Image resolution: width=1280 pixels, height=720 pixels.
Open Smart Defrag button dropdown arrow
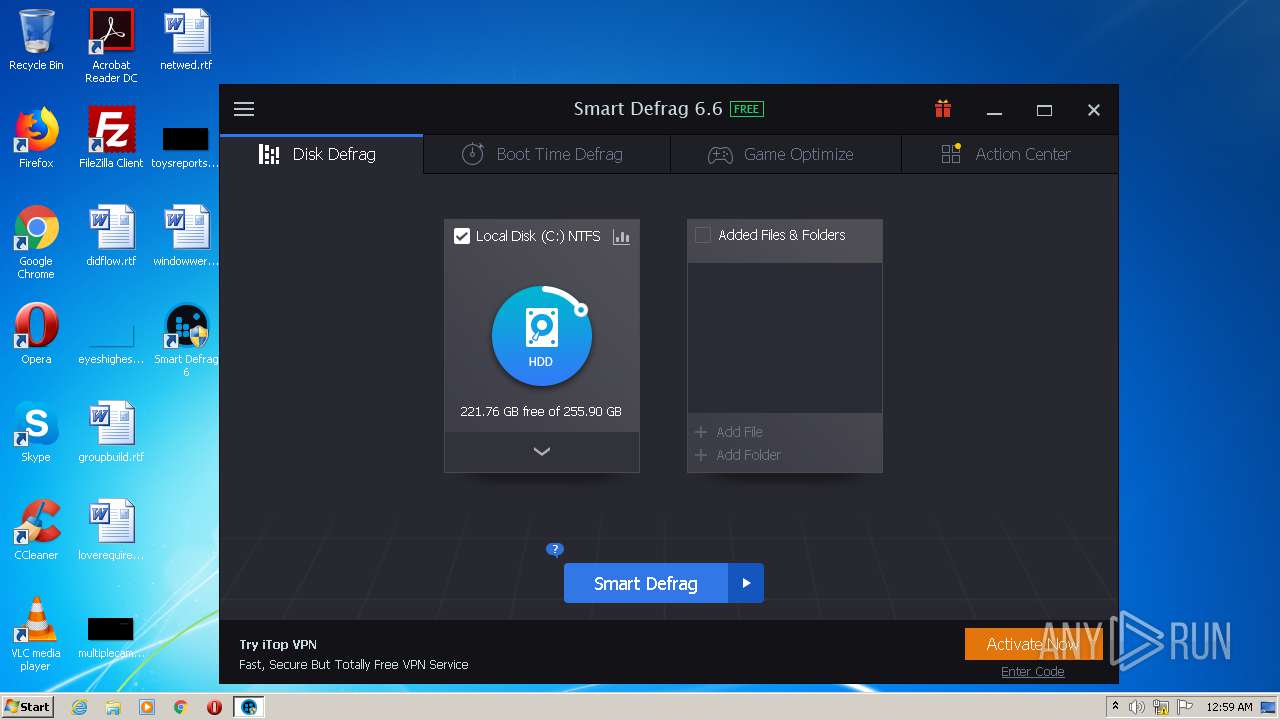(746, 583)
